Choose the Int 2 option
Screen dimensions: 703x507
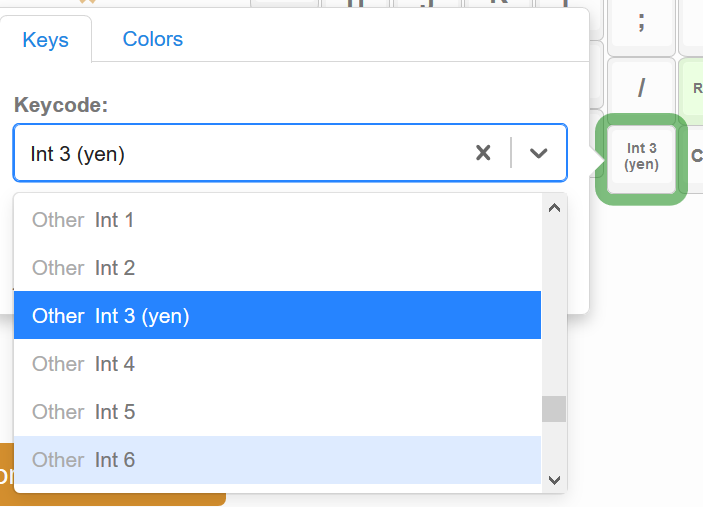(277, 268)
